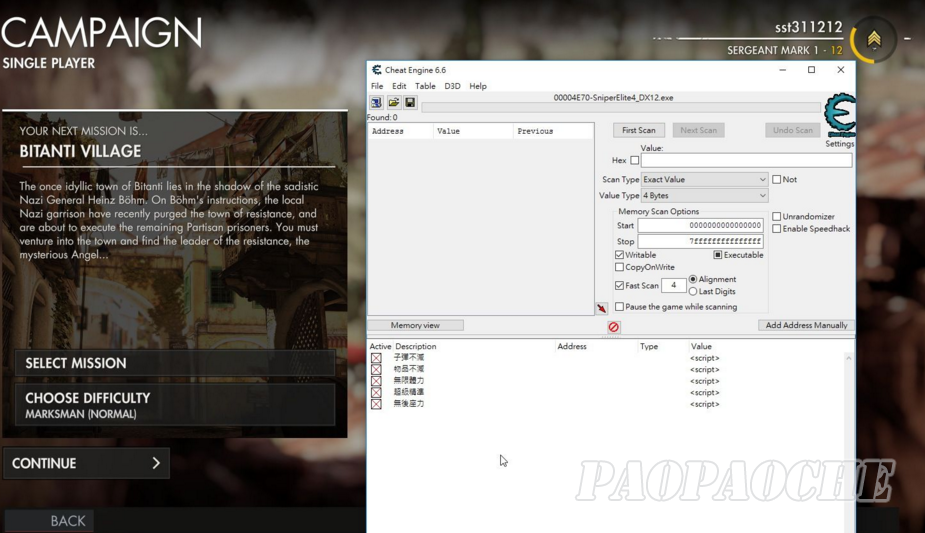Click the memory scan Stop address field
925x533 pixels.
click(700, 241)
